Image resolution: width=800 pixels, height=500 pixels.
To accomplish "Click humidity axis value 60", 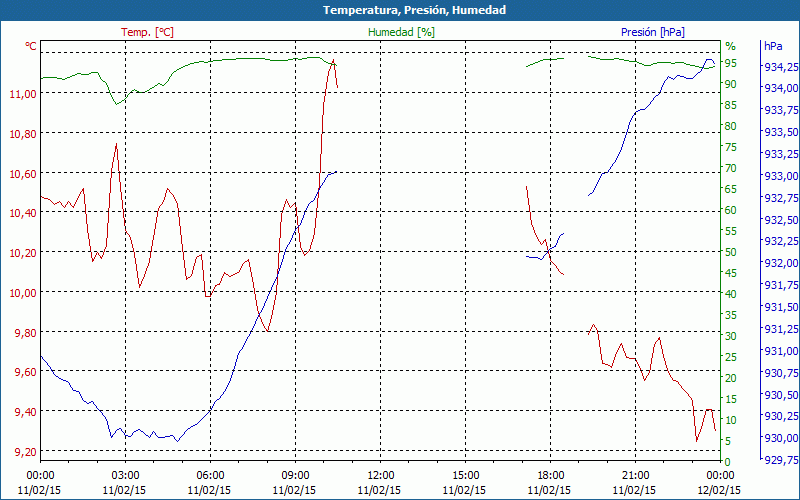I will 731,210.
